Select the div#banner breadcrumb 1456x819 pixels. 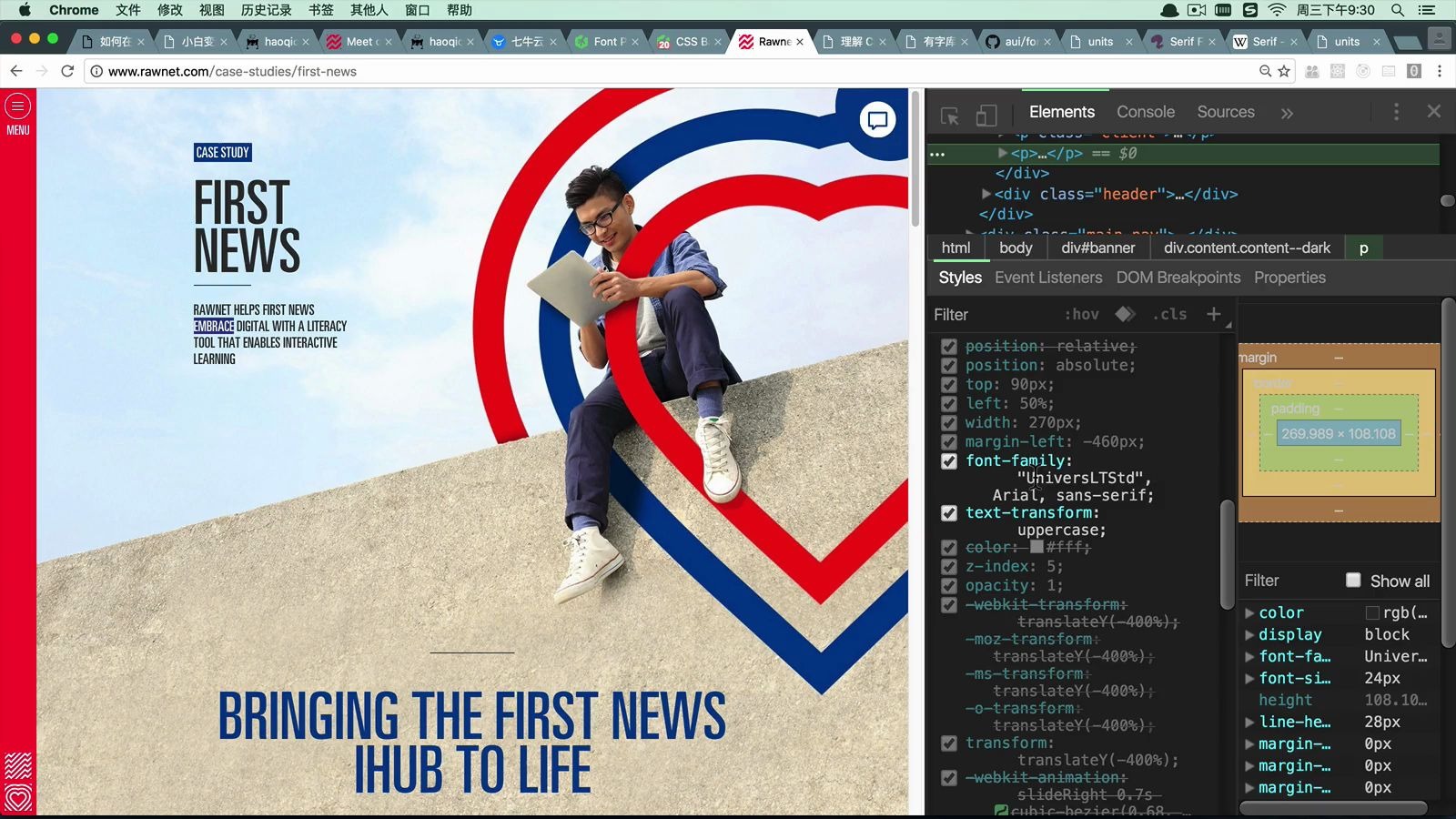[1098, 248]
